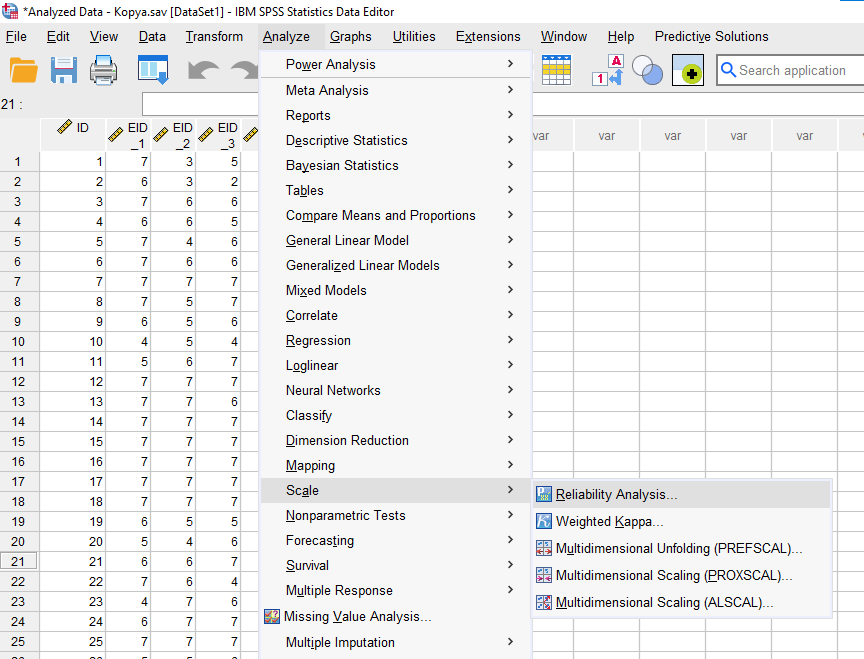Image resolution: width=864 pixels, height=659 pixels.
Task: Select Weighted Kappa option
Action: pyautogui.click(x=609, y=522)
